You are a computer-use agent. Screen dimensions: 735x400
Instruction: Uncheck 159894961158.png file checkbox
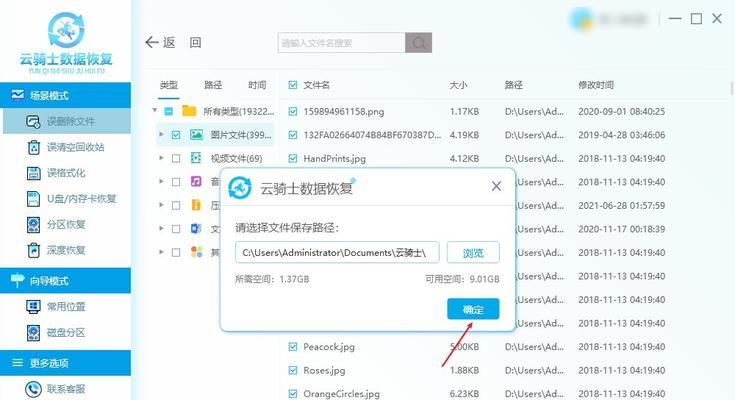293,112
